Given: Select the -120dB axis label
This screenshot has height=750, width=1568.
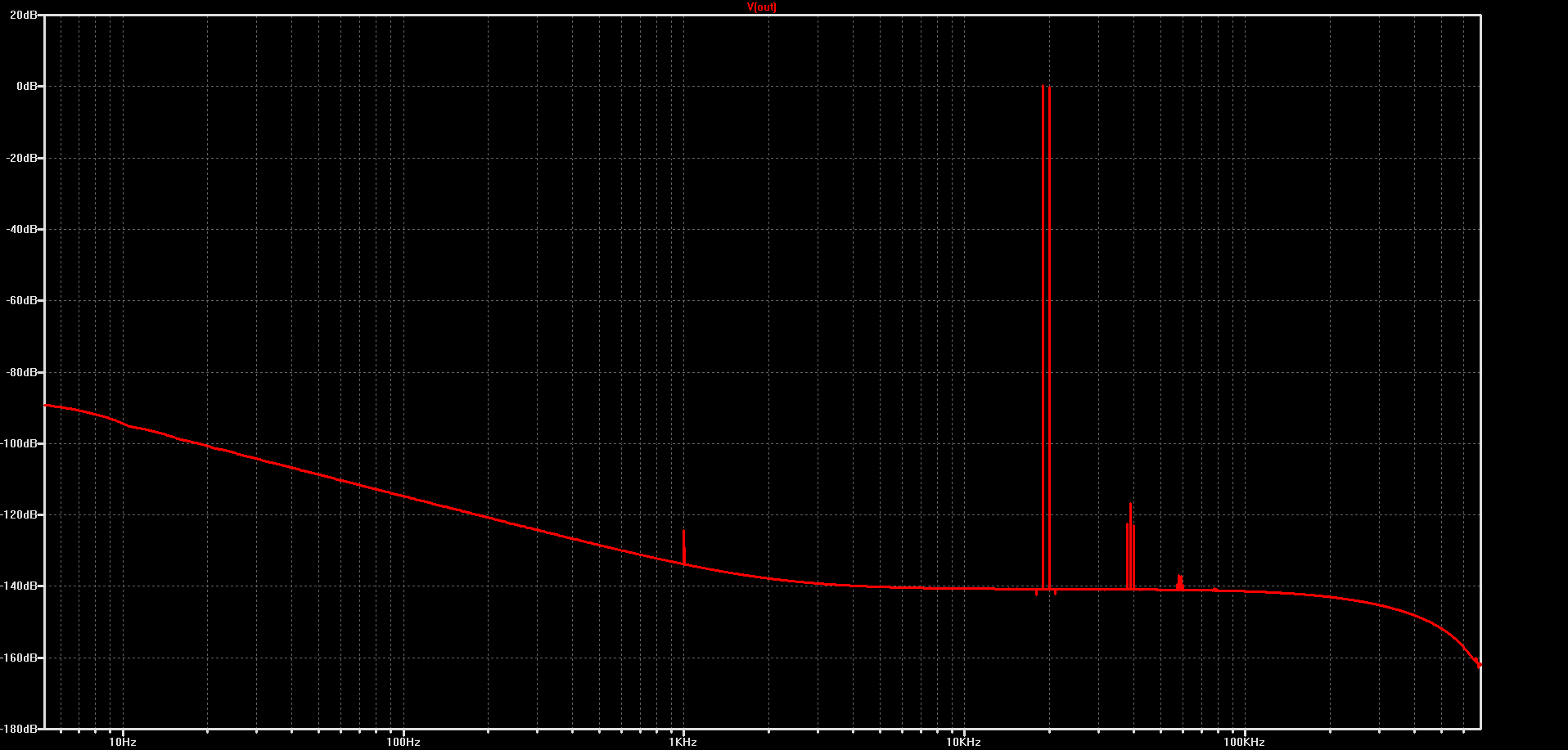Looking at the screenshot, I should coord(20,514).
